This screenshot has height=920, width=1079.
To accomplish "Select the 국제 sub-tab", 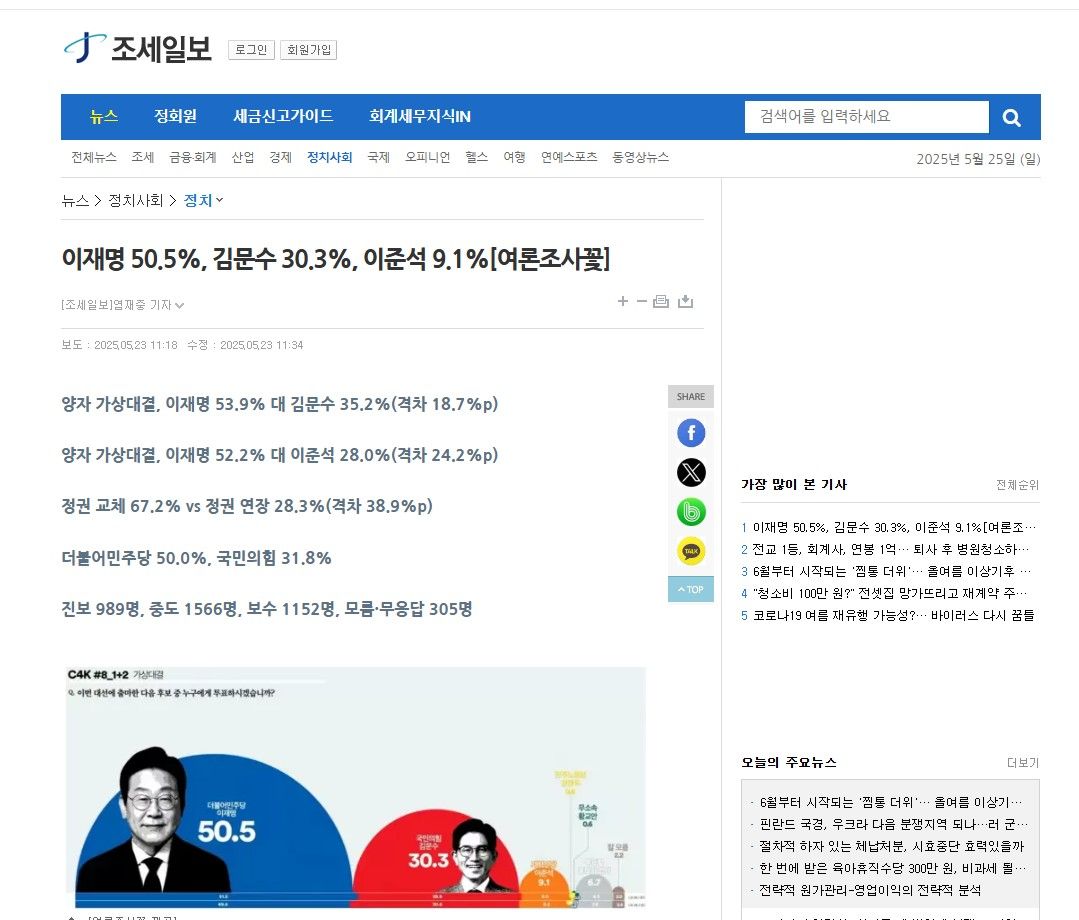I will (x=378, y=158).
